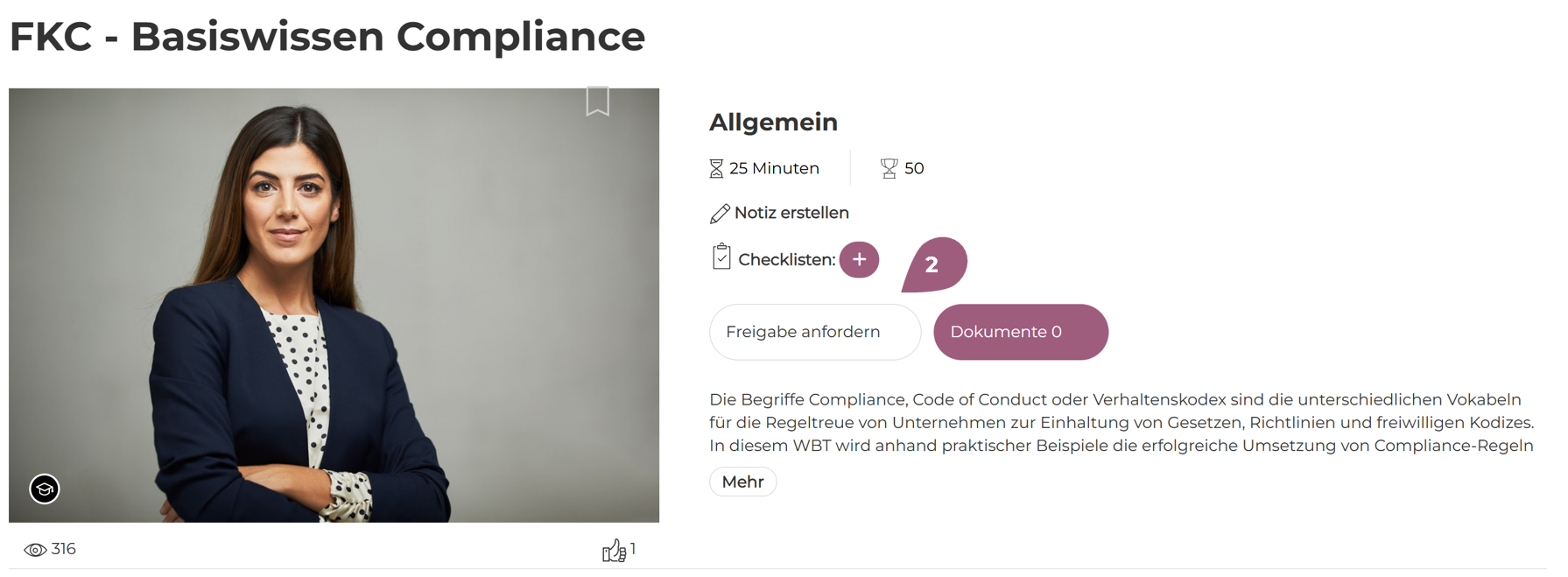Click the FKC - Basiswissen Compliance title
Viewport: 1568px width, 577px height.
click(x=327, y=37)
